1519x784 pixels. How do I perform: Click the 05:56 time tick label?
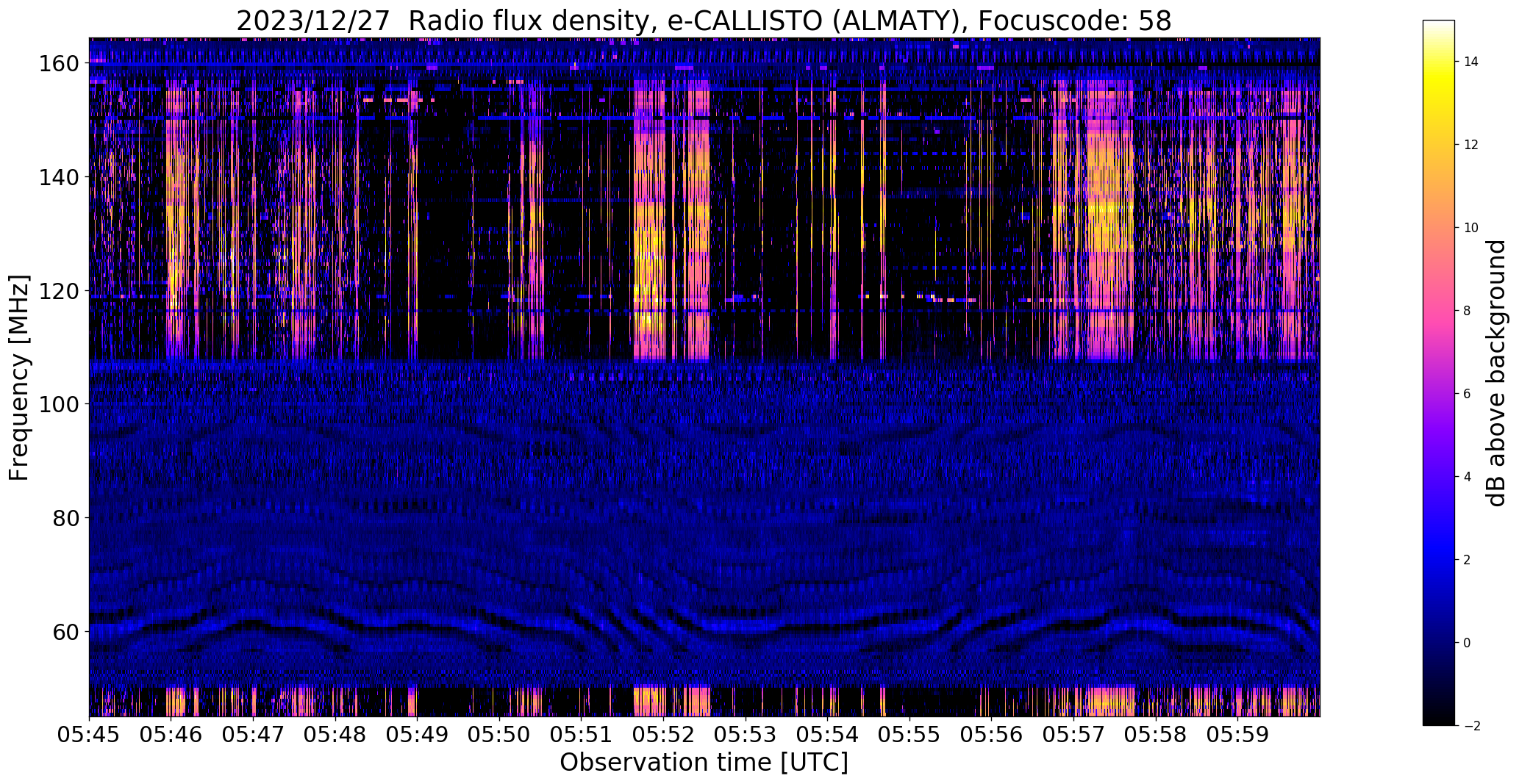pos(992,736)
